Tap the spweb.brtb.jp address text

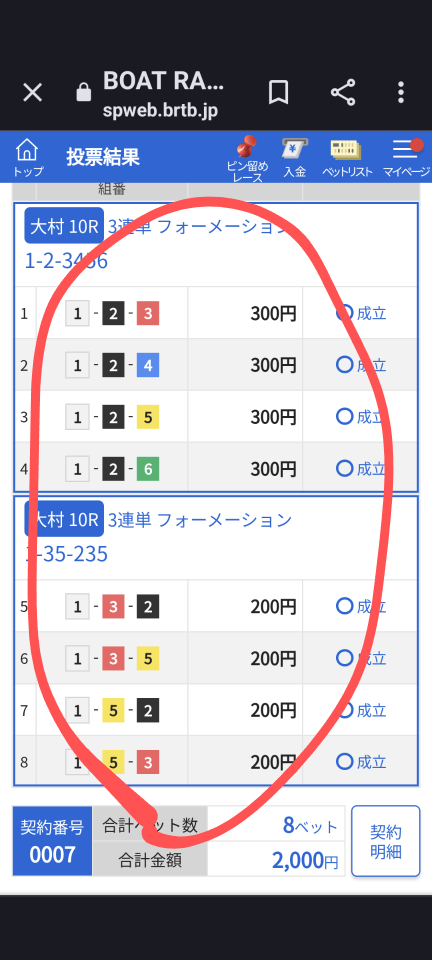pyautogui.click(x=160, y=112)
